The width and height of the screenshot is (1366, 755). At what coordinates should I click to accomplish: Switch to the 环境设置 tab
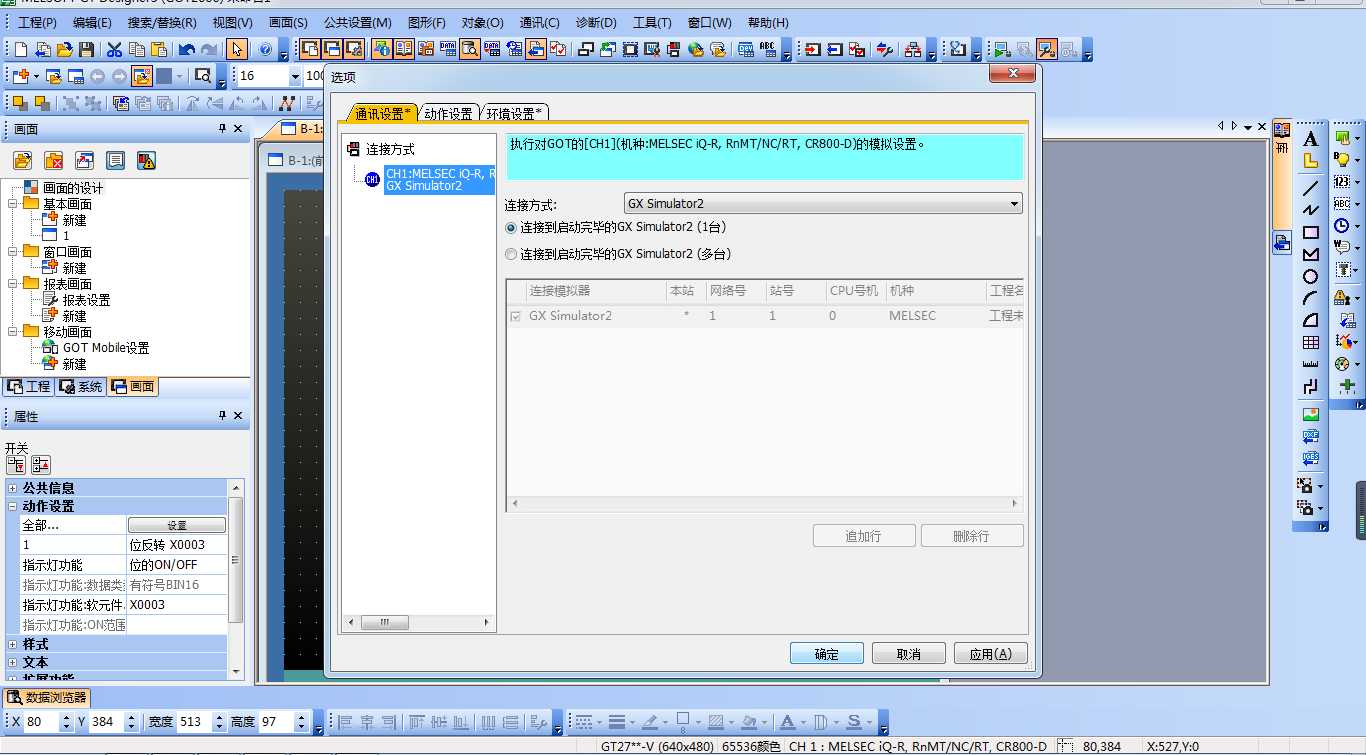pos(515,113)
